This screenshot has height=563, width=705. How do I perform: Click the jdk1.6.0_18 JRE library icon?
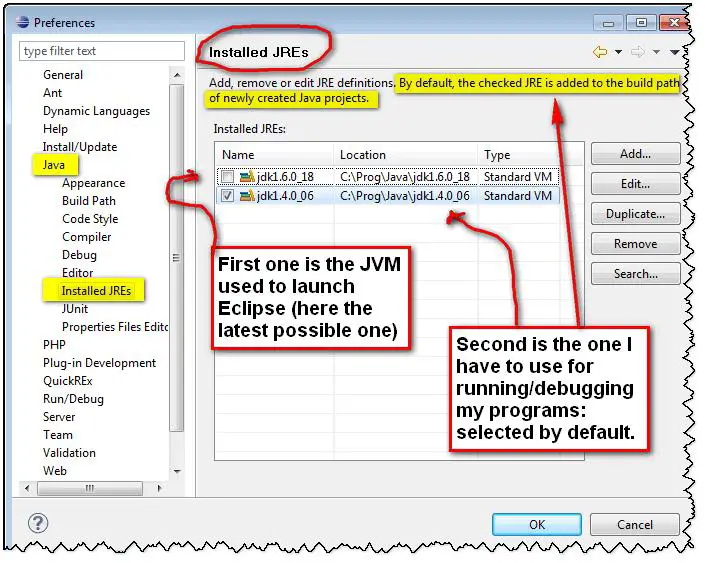(247, 177)
